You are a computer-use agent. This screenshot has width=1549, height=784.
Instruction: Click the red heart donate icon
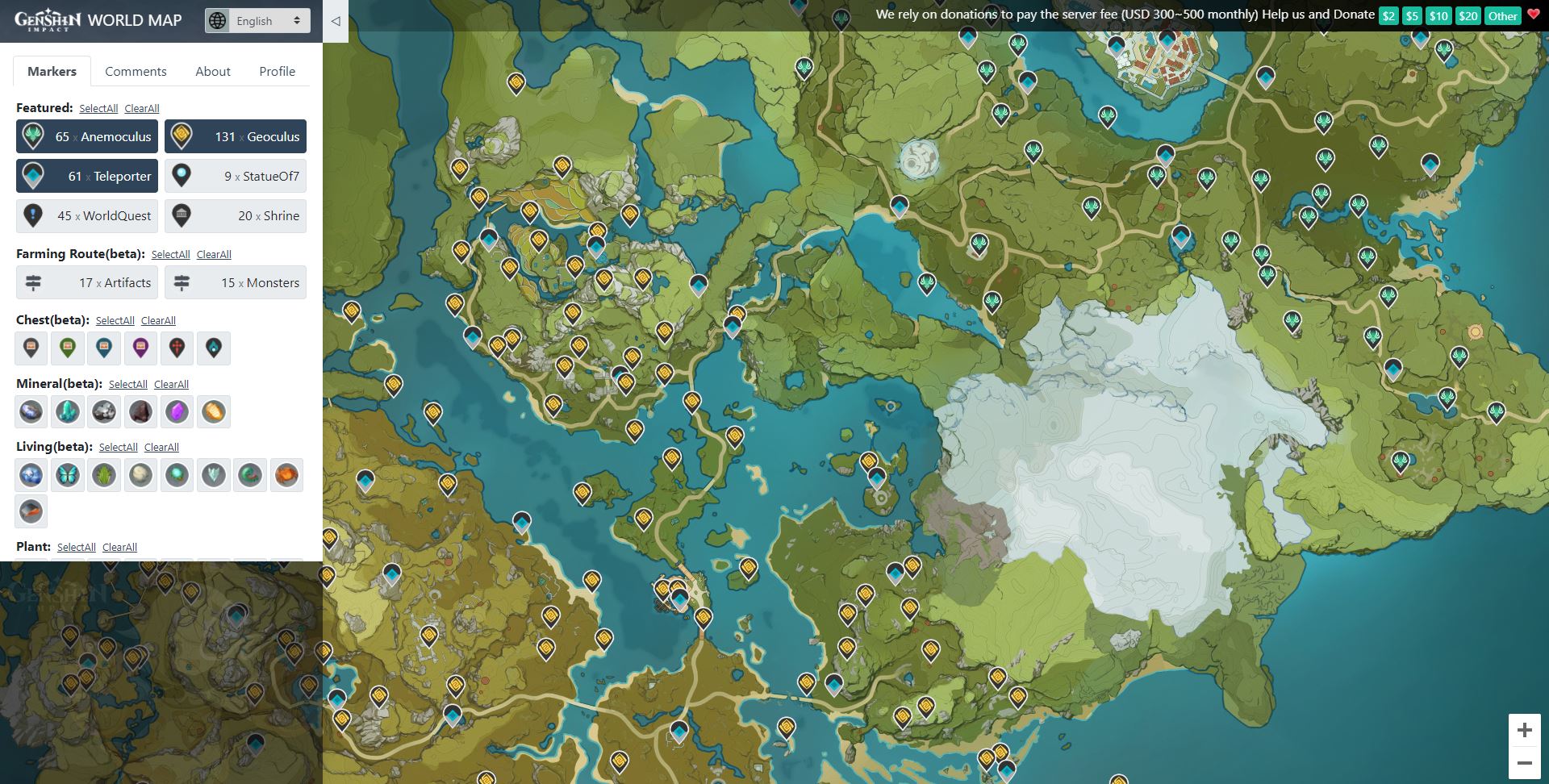1534,15
